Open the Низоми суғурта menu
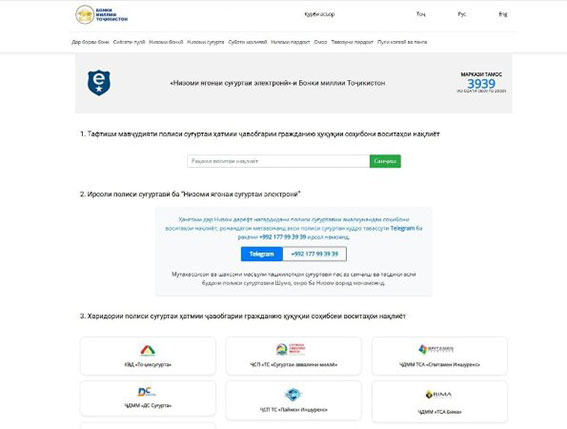 205,42
